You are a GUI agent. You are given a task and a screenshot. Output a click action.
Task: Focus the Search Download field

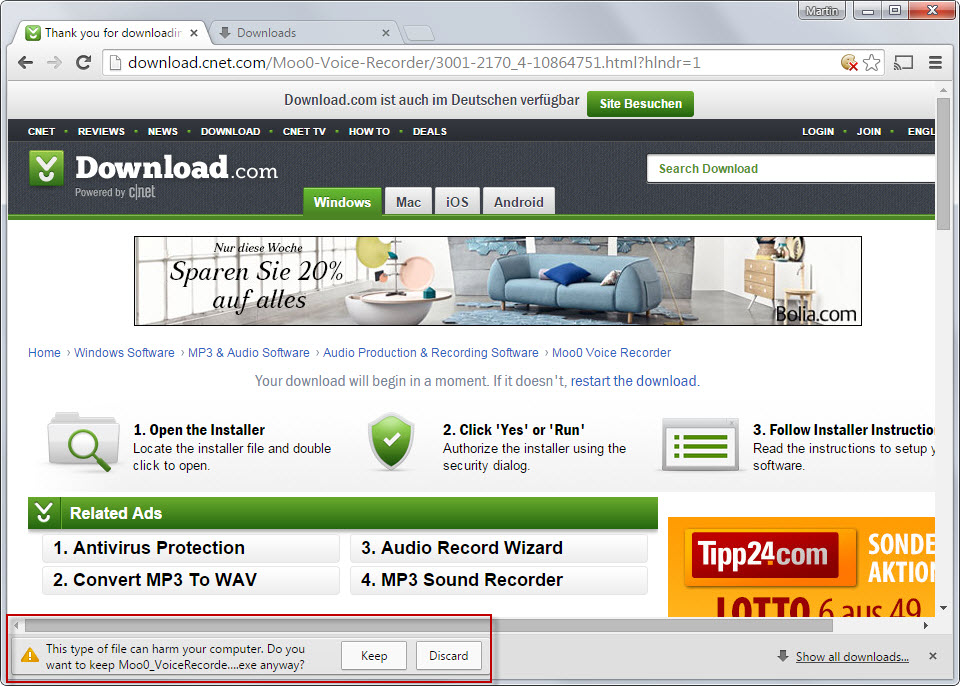click(x=790, y=168)
